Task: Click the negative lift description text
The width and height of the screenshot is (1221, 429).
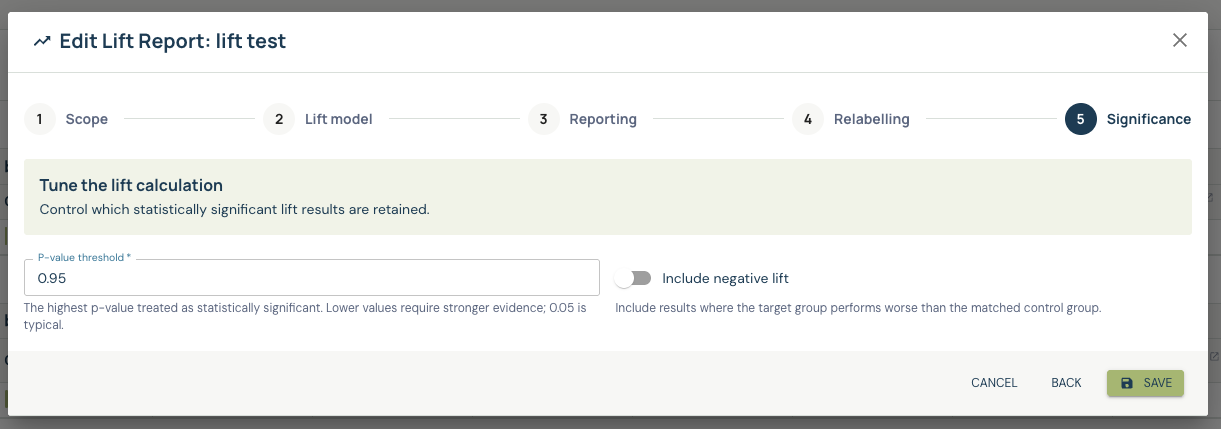Action: [x=858, y=308]
